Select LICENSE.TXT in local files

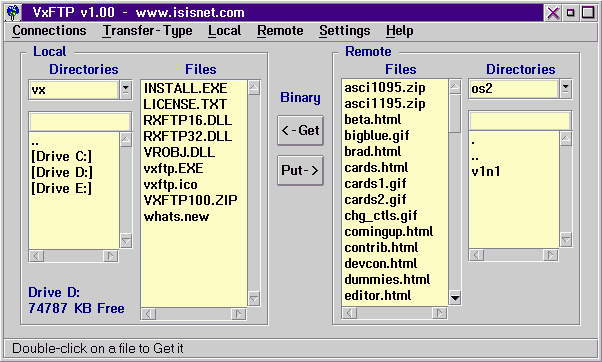[185, 104]
